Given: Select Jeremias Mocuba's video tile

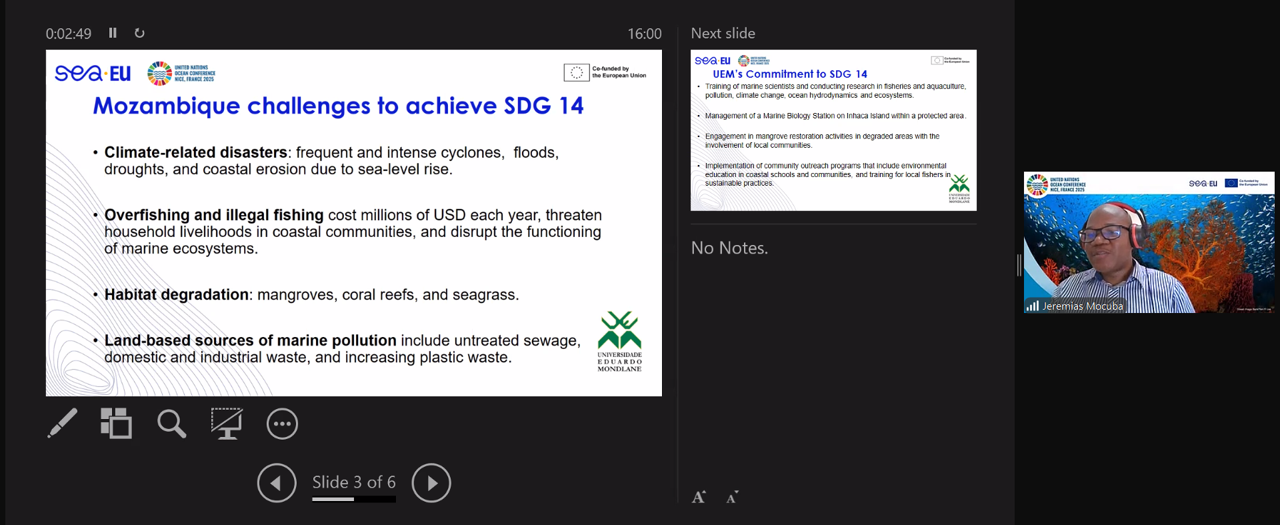Looking at the screenshot, I should (x=1149, y=240).
